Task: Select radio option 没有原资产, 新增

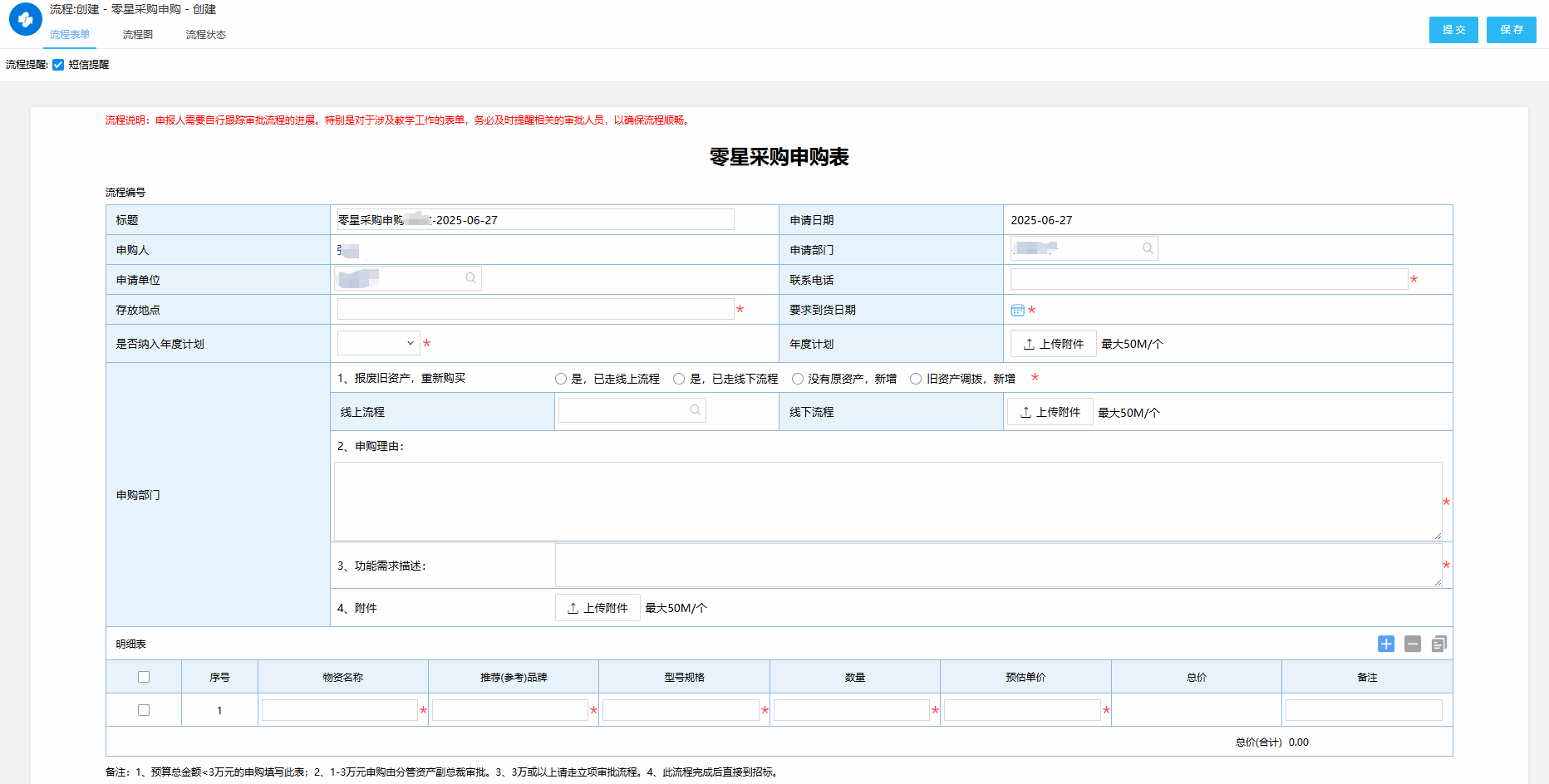Action: click(798, 379)
